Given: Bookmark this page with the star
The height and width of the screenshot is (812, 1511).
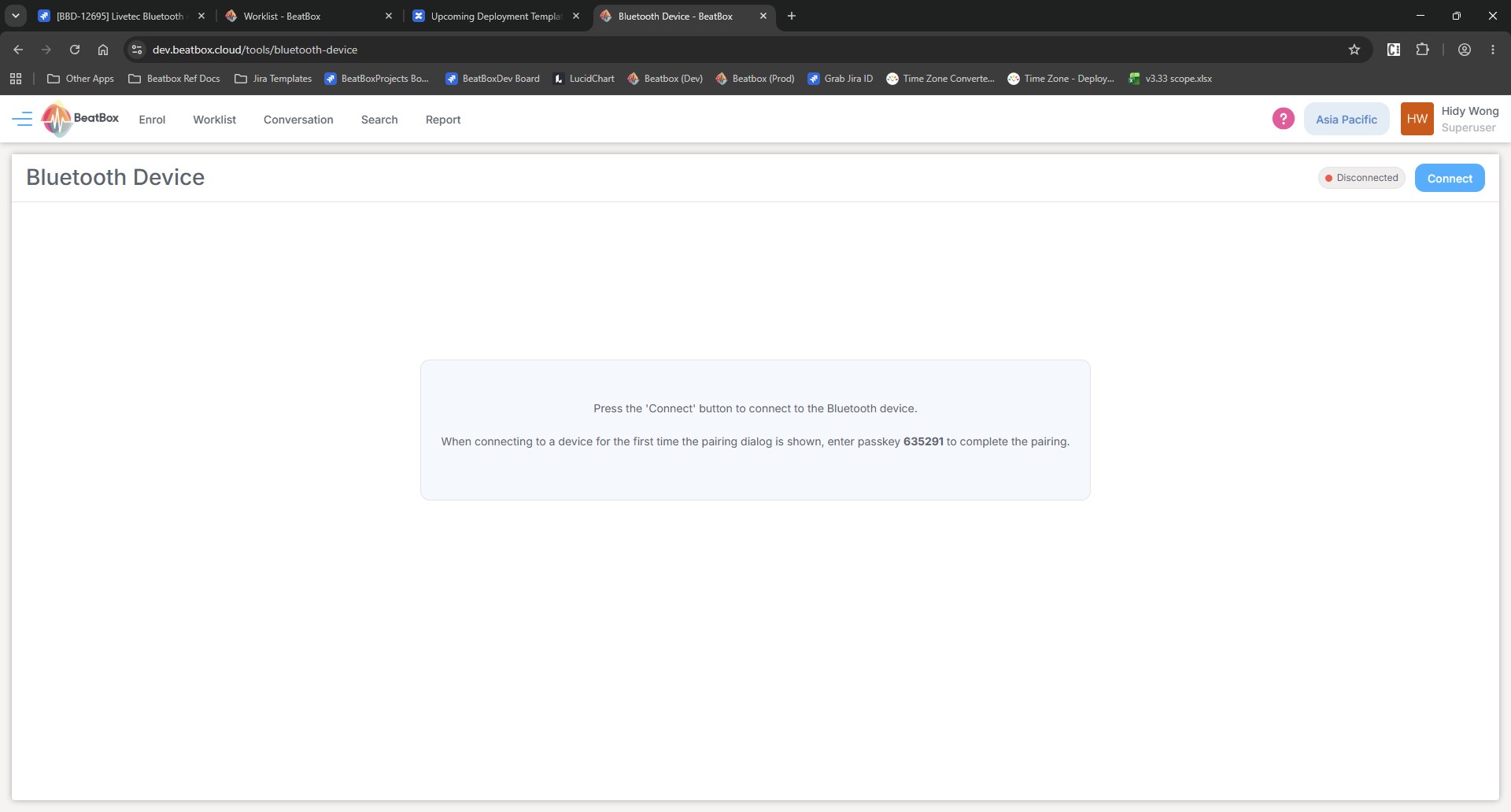Looking at the screenshot, I should (x=1354, y=50).
